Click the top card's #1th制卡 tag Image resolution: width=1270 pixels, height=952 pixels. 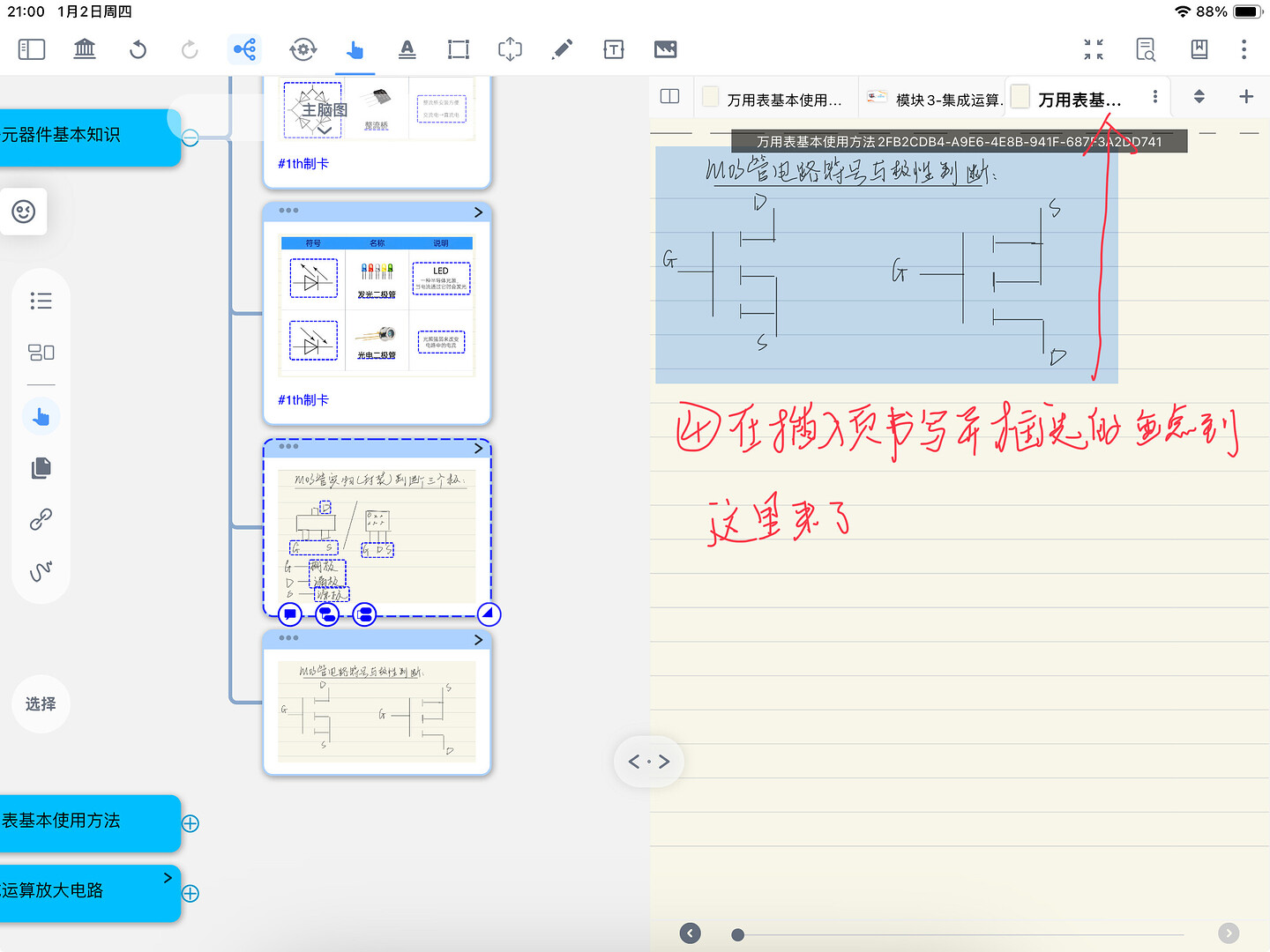(x=303, y=164)
